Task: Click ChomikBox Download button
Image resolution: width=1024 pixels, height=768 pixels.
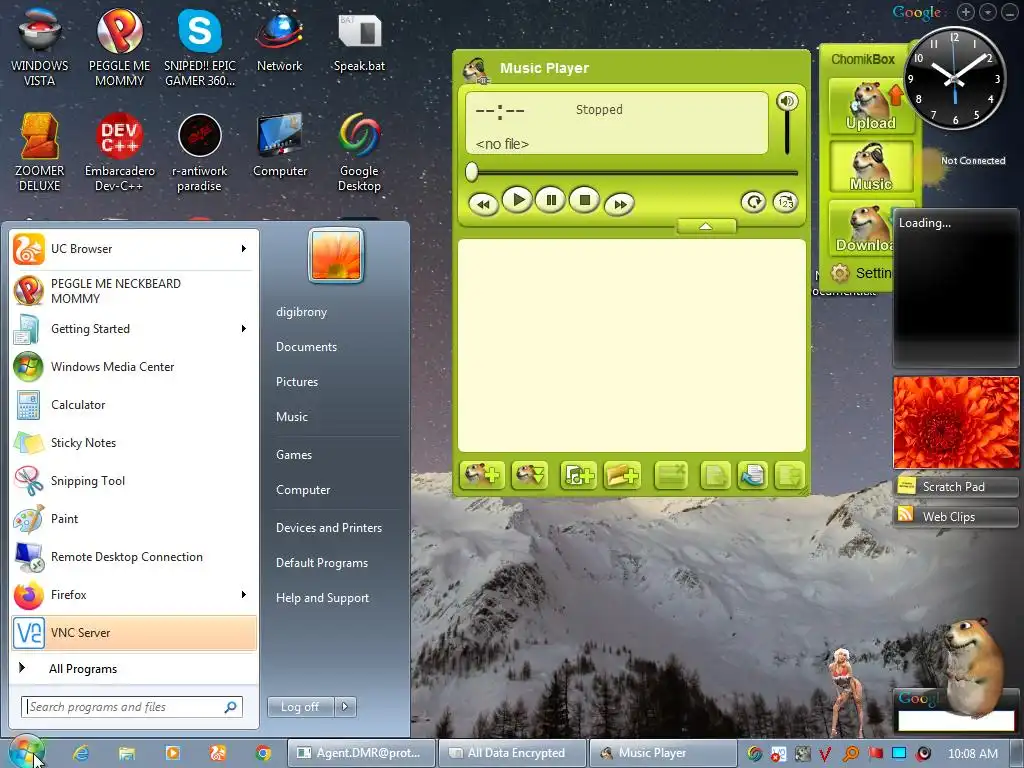Action: point(862,228)
